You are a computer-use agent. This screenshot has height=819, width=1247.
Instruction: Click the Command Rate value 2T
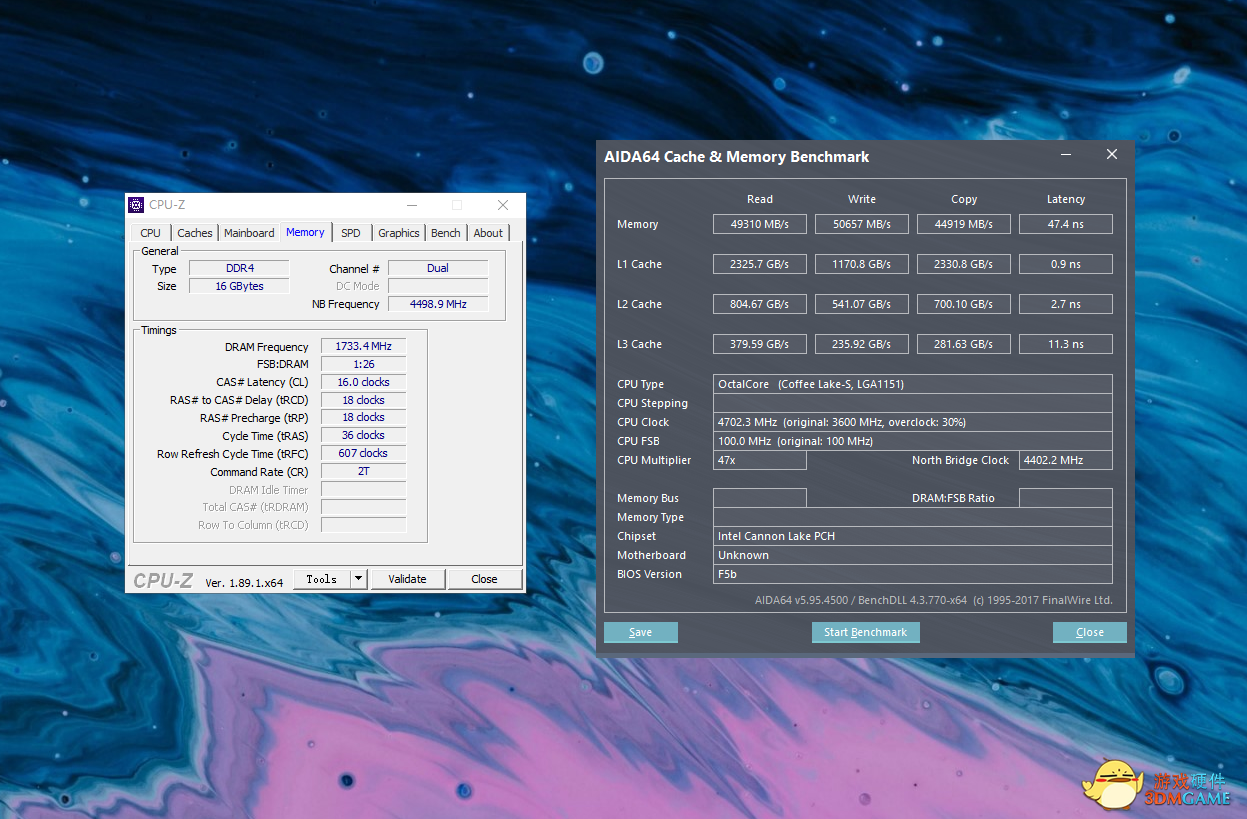(x=364, y=471)
